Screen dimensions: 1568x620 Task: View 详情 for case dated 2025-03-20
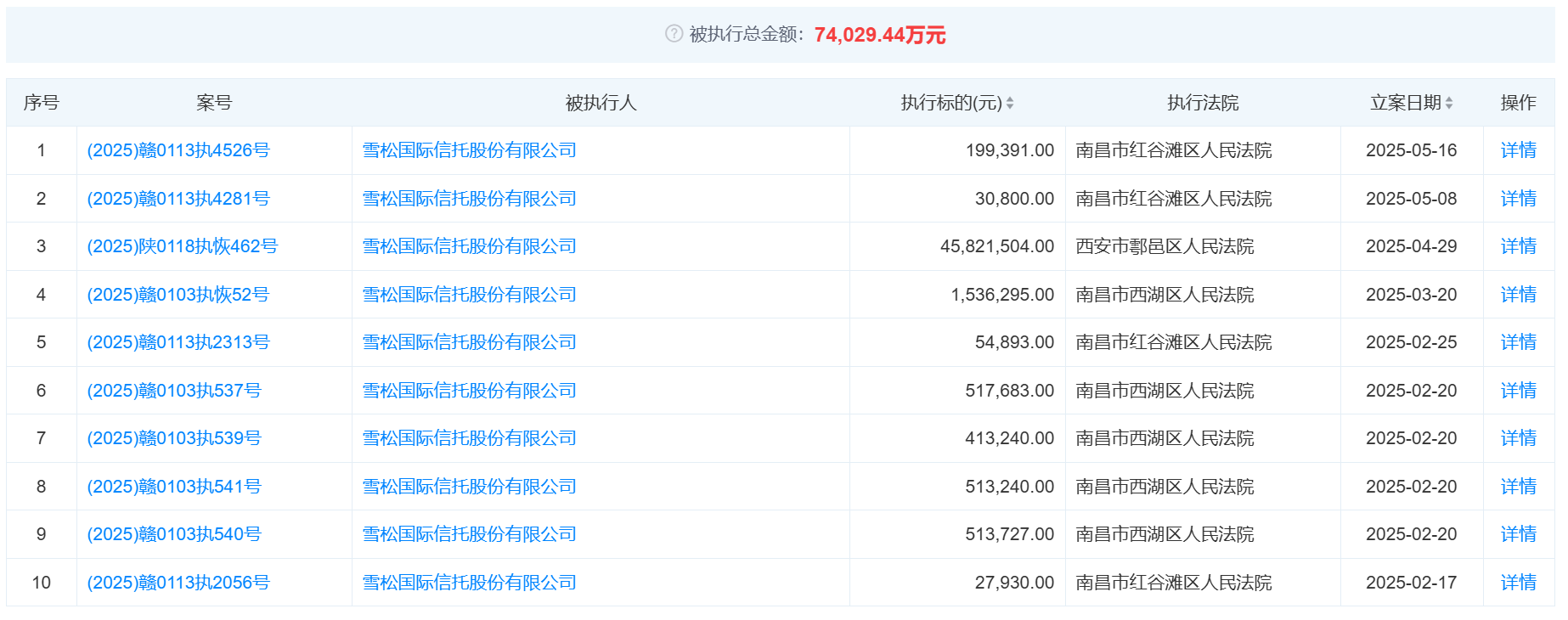click(x=1518, y=295)
